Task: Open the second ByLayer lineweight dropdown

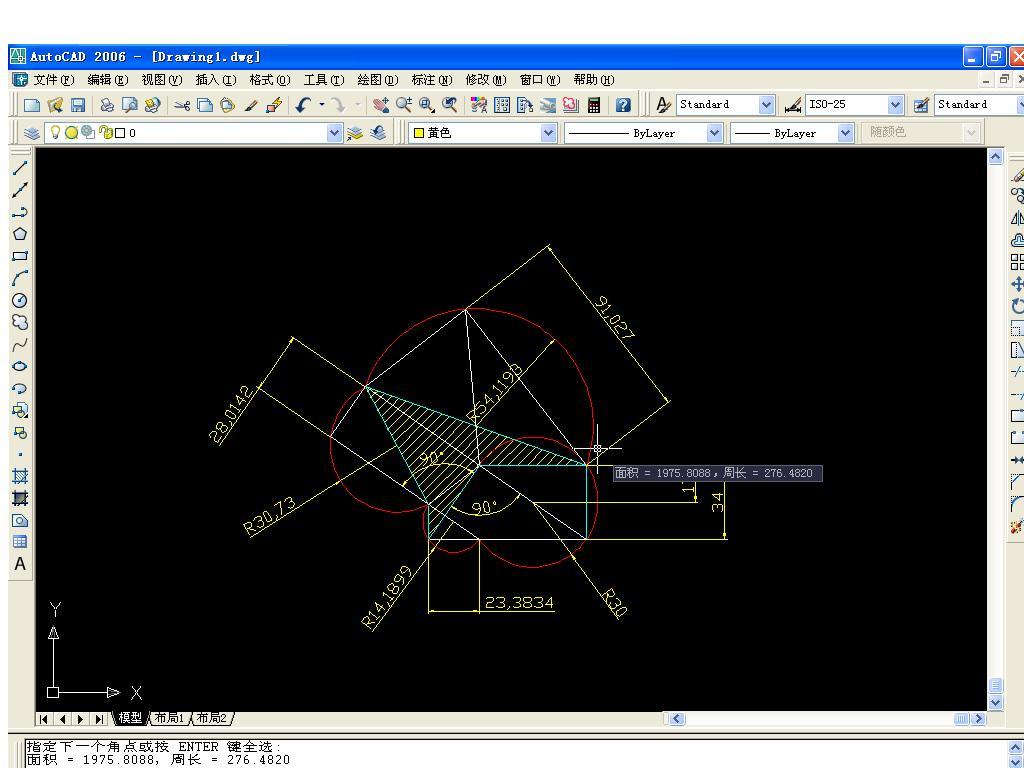Action: pyautogui.click(x=845, y=133)
